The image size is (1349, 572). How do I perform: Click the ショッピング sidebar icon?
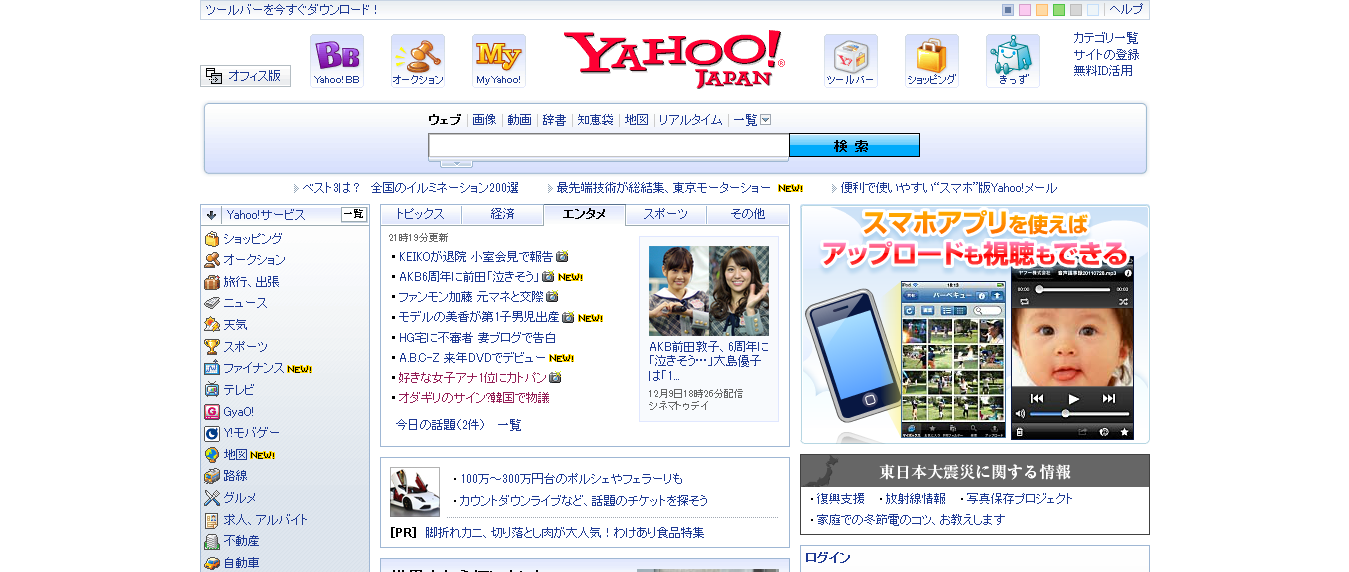(x=212, y=239)
